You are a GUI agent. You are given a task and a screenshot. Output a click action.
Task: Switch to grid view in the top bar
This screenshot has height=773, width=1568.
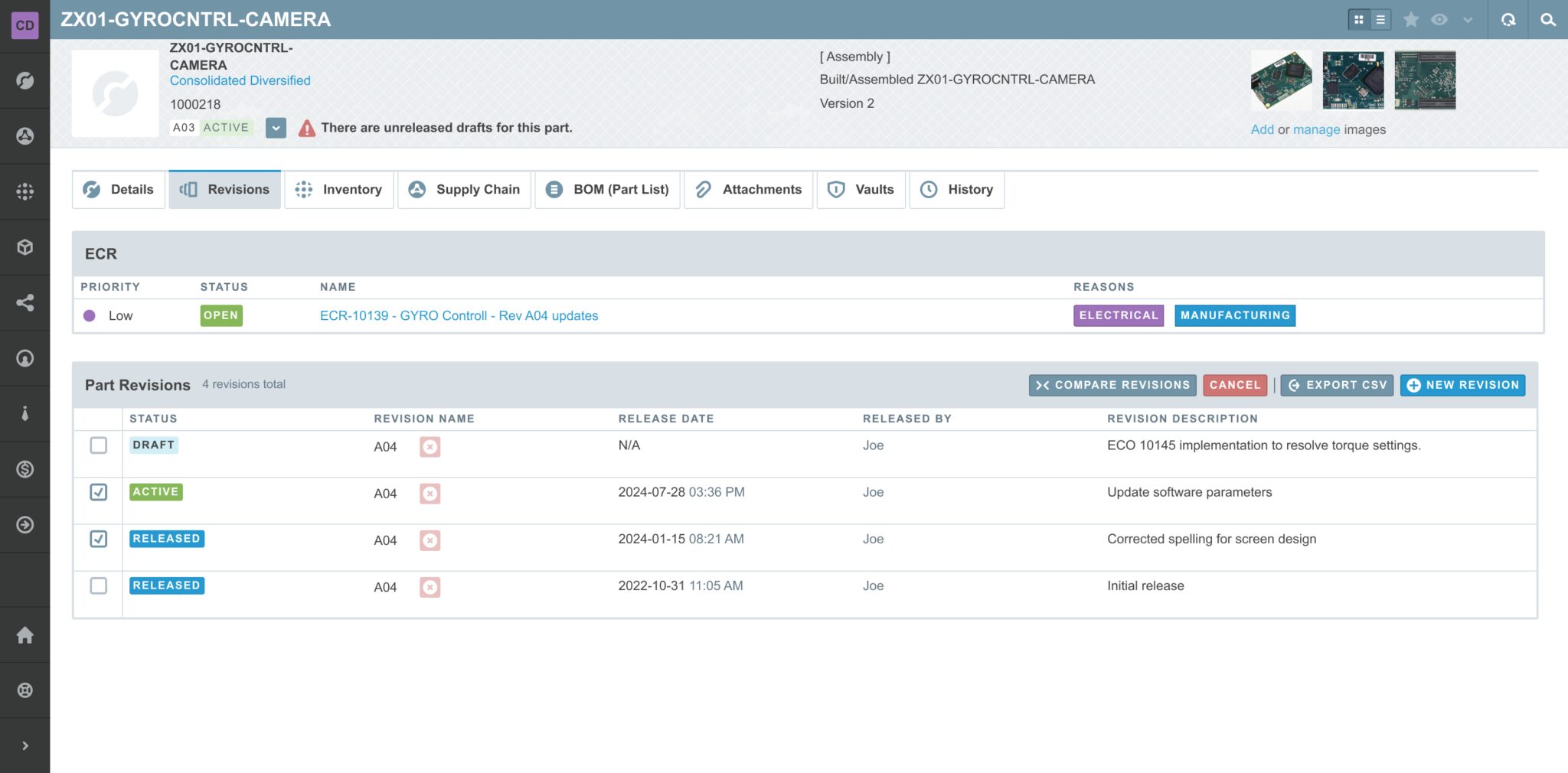coord(1358,19)
